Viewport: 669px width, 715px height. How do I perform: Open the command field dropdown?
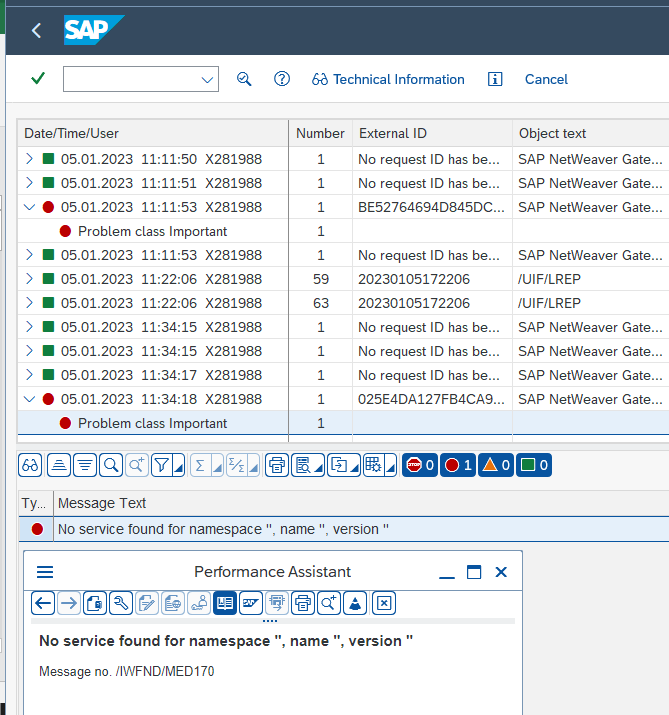coord(207,80)
